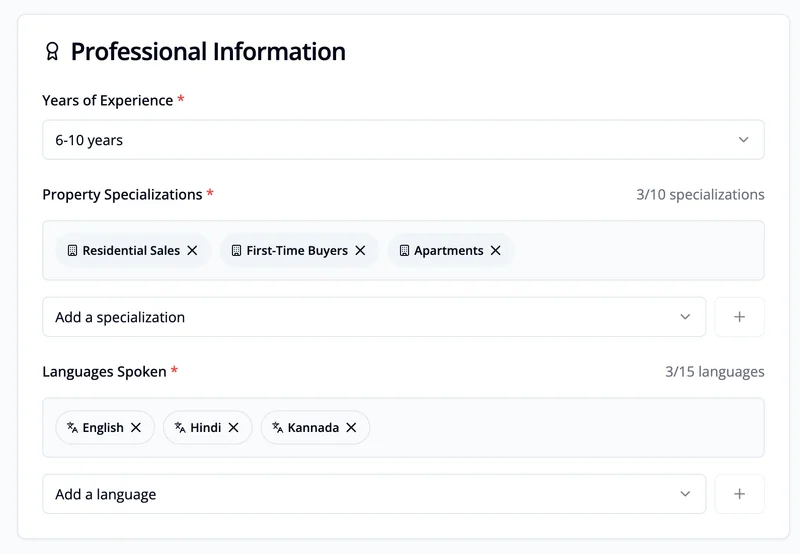Remove Kannada from languages spoken

[x=351, y=428]
